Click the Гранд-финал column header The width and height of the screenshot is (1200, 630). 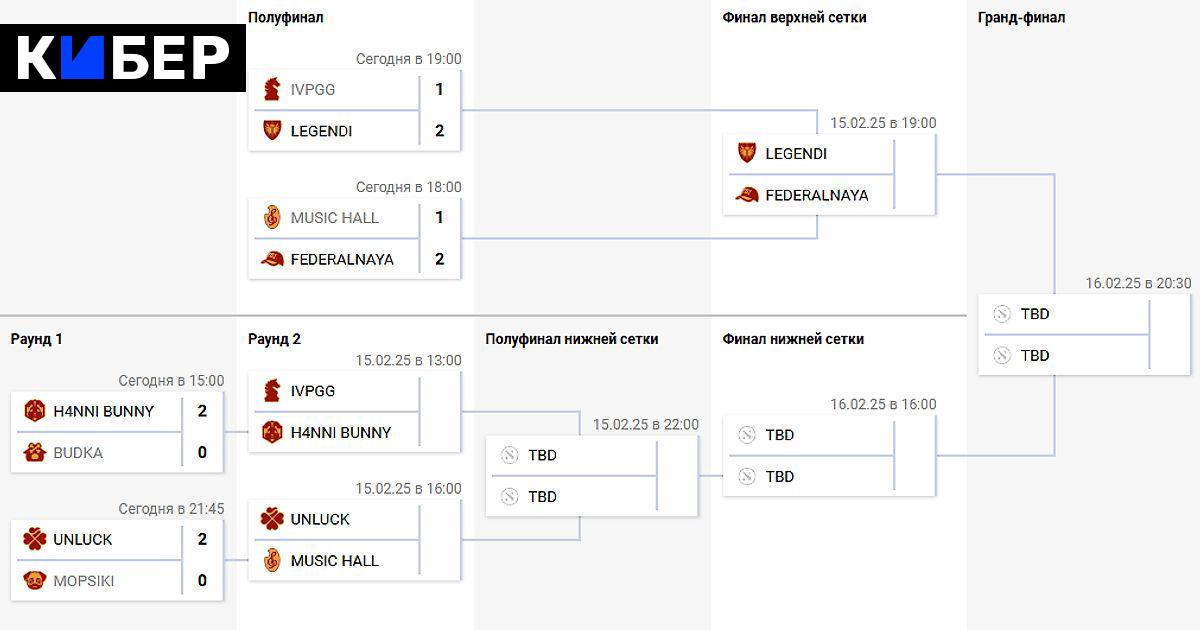pos(1021,18)
